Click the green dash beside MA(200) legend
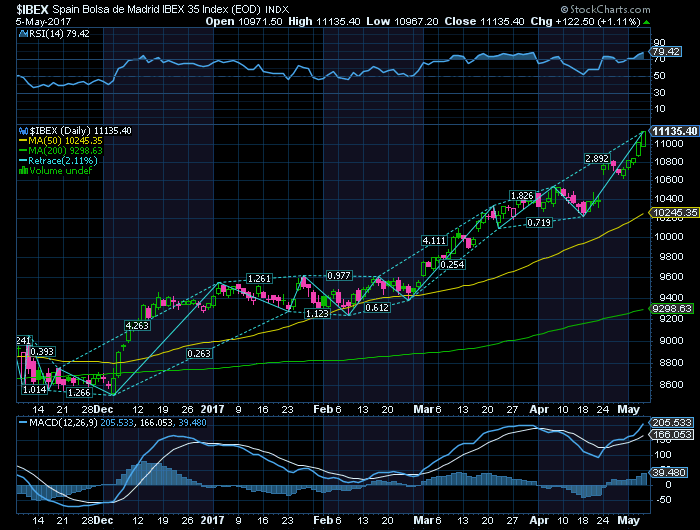The image size is (700, 530). (x=23, y=151)
